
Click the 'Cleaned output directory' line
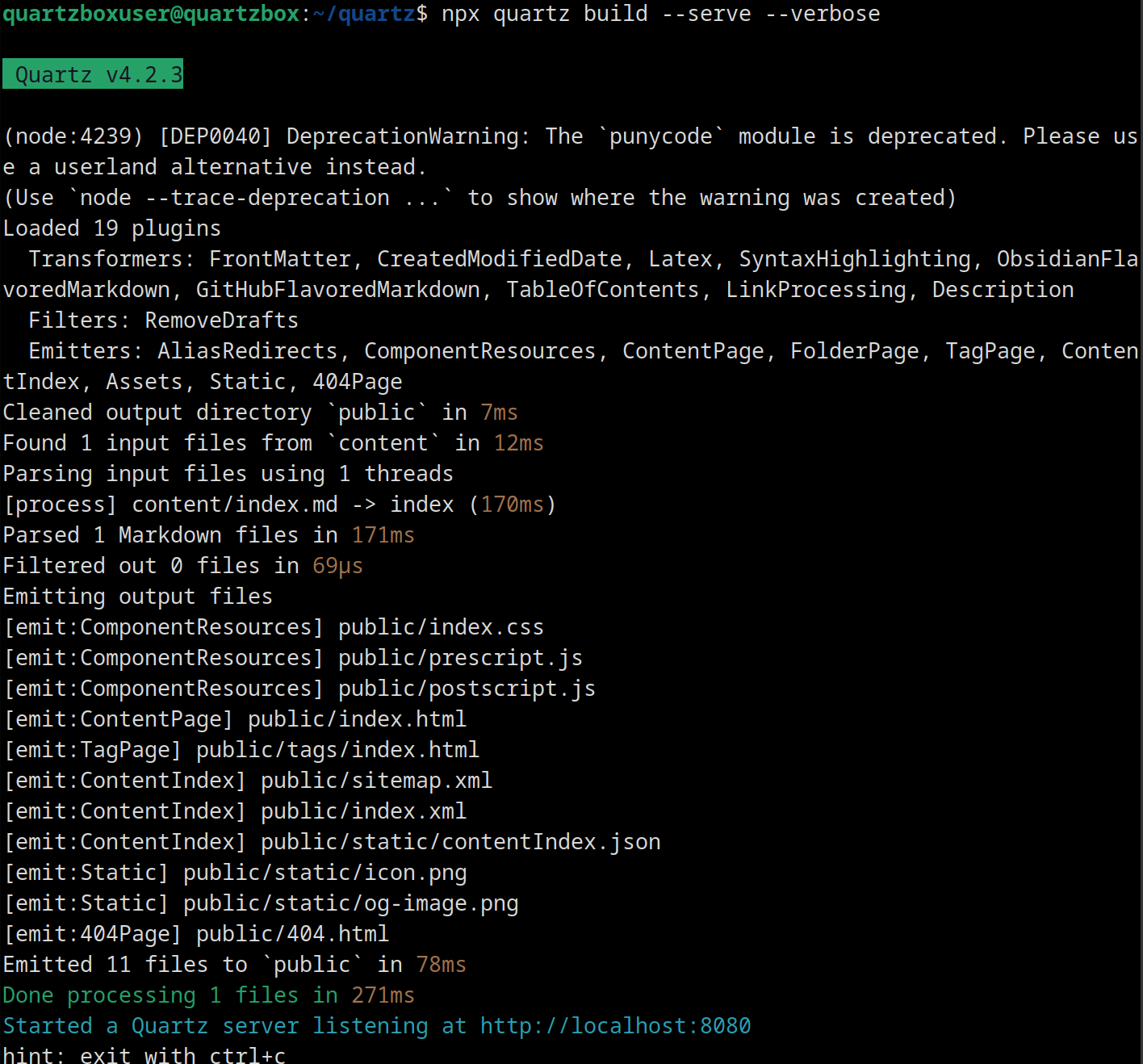pos(260,413)
